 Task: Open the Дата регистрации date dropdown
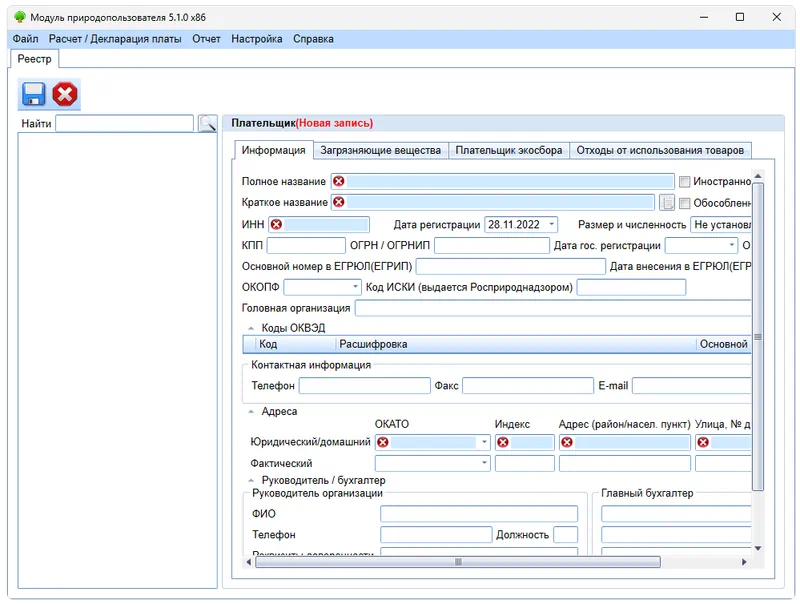point(552,224)
